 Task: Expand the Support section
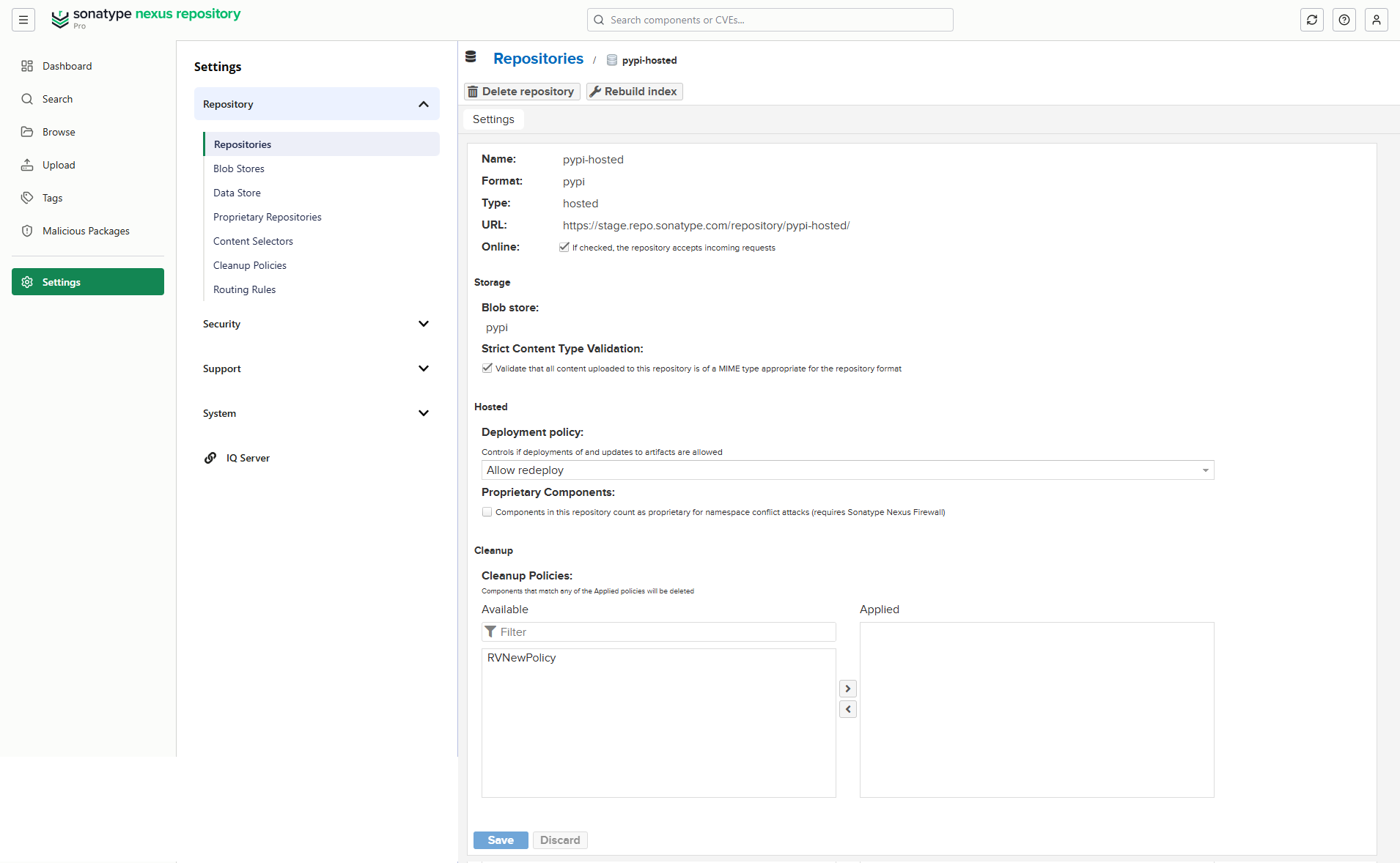317,368
